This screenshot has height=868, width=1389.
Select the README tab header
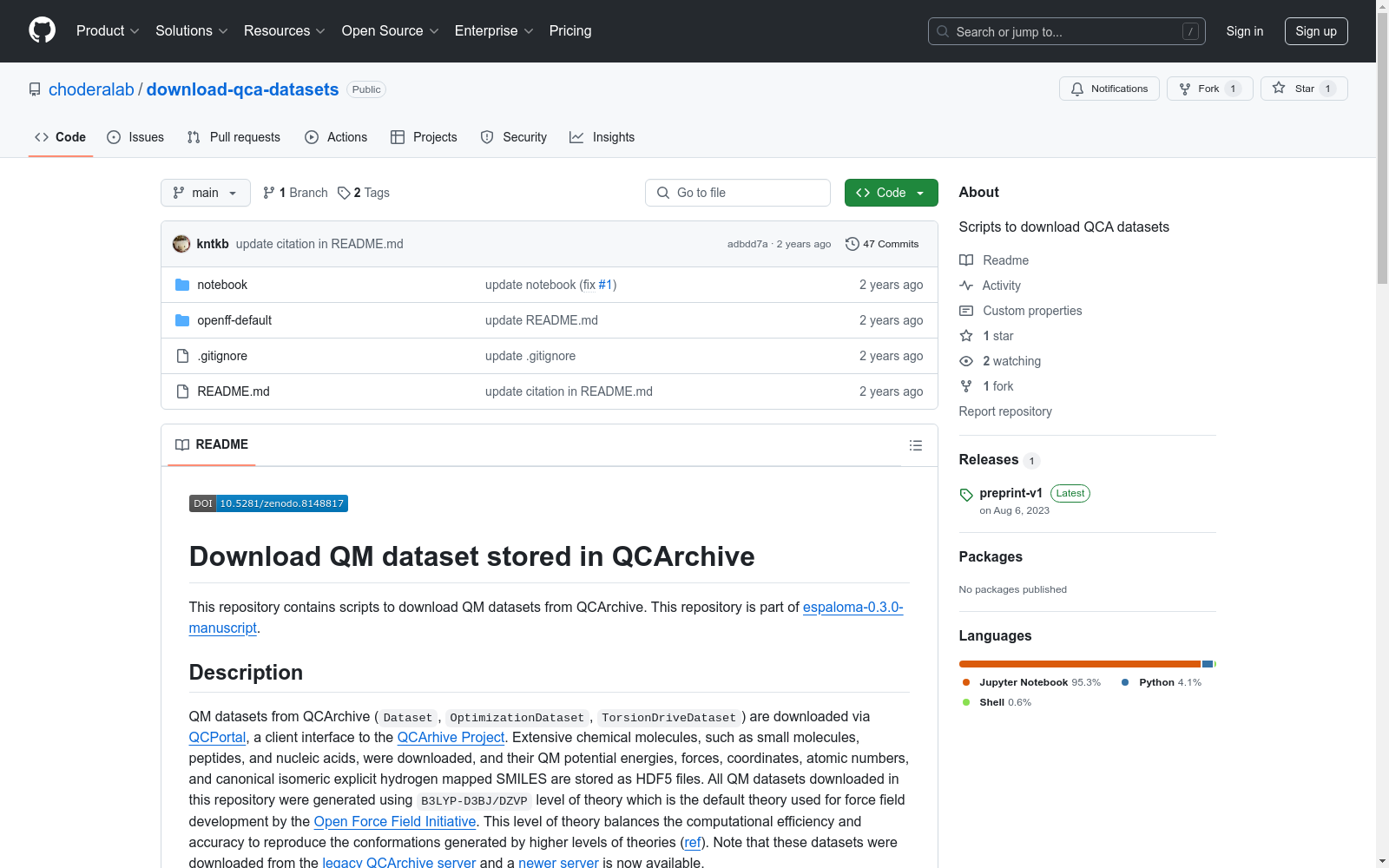pyautogui.click(x=212, y=444)
